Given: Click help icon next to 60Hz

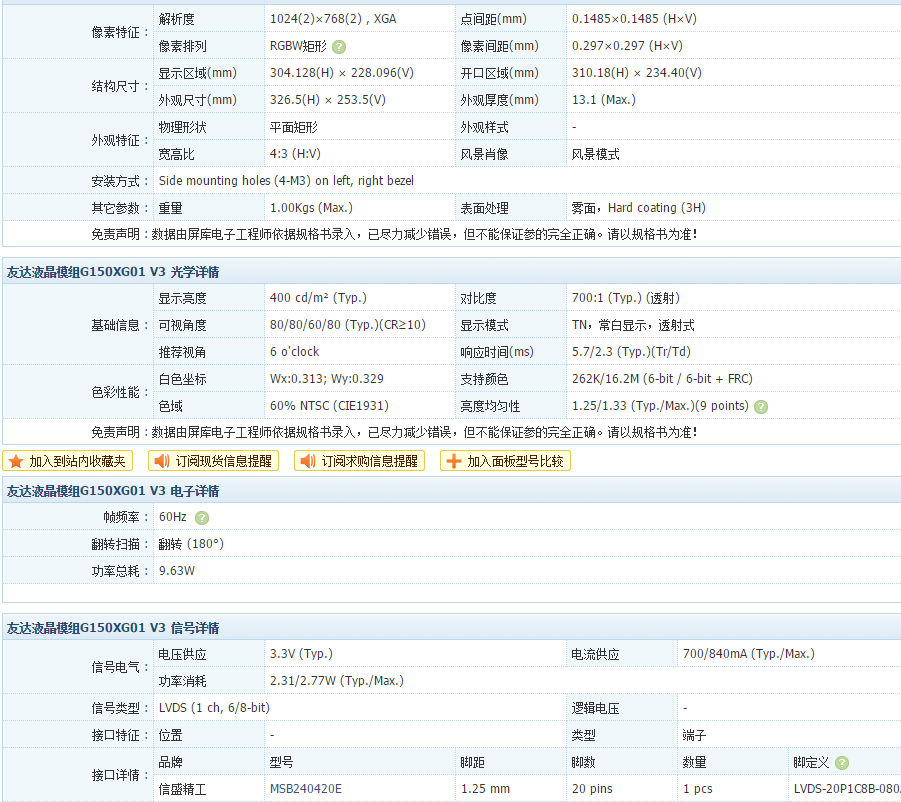Looking at the screenshot, I should click(202, 518).
